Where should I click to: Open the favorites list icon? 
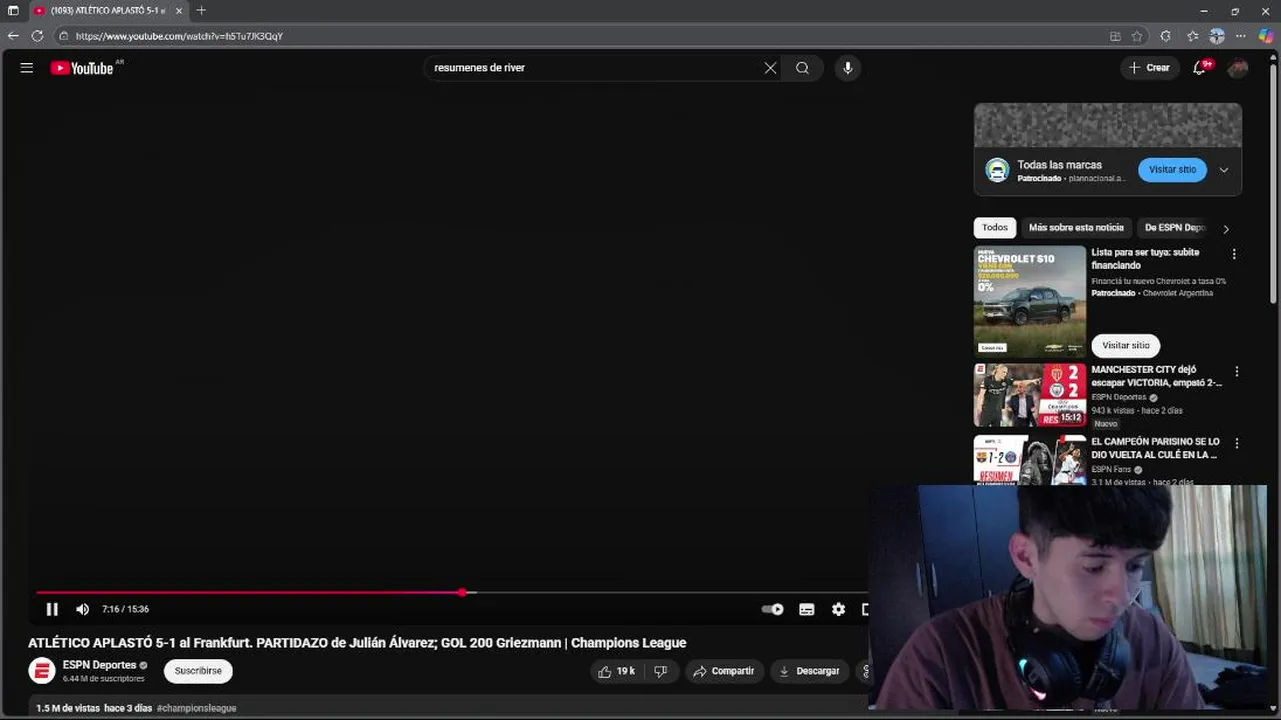click(1192, 36)
